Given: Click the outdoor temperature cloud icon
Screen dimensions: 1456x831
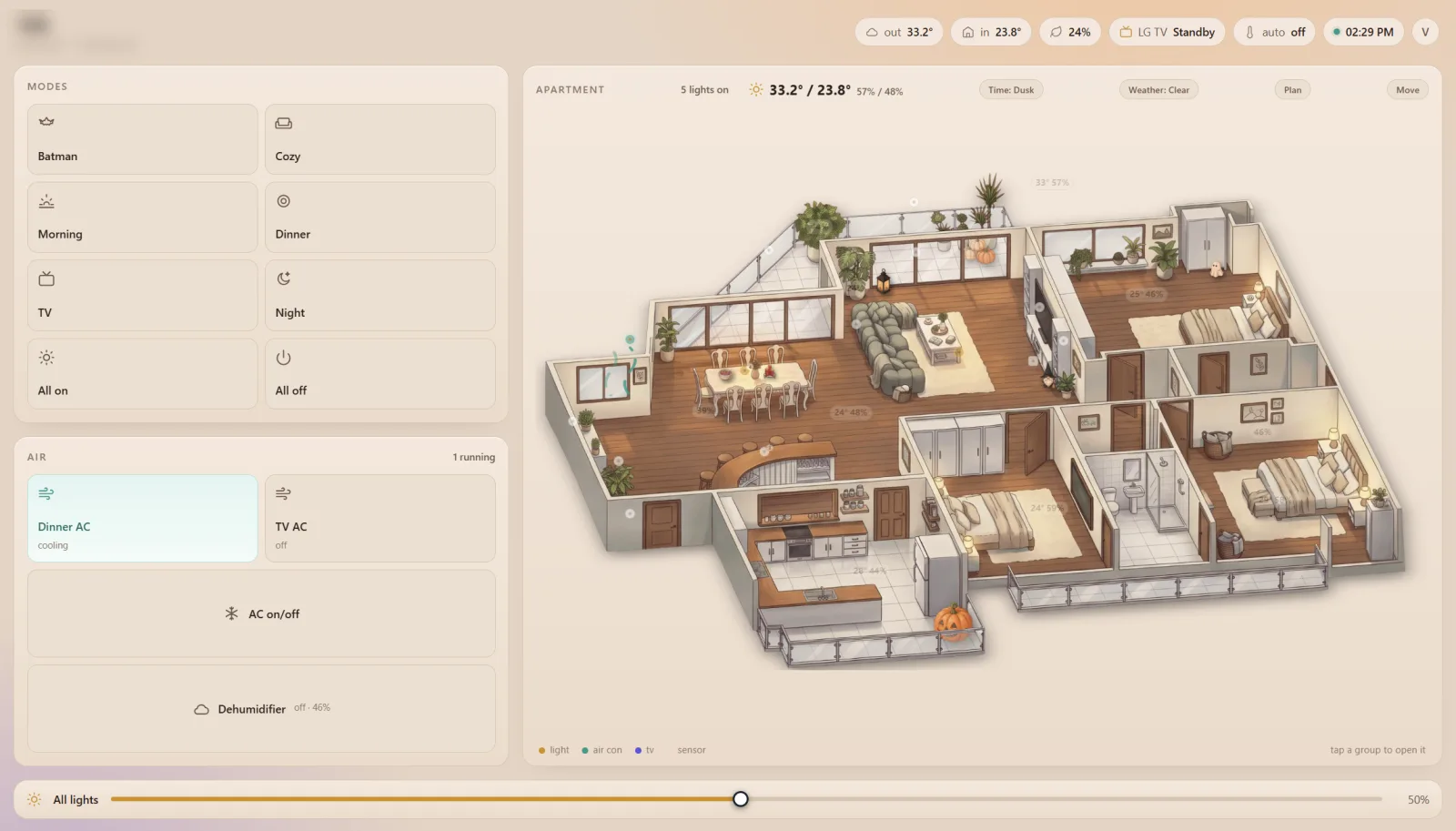Looking at the screenshot, I should pyautogui.click(x=872, y=32).
